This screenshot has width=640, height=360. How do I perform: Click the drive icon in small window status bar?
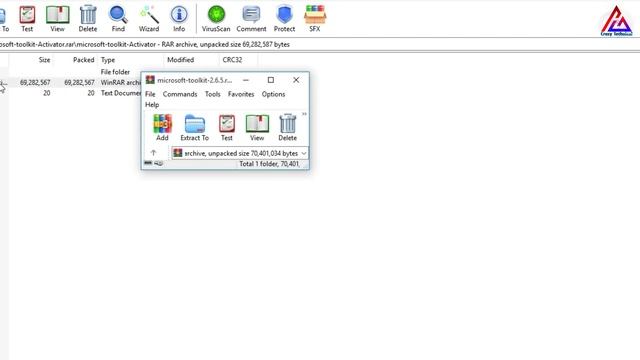tap(148, 163)
